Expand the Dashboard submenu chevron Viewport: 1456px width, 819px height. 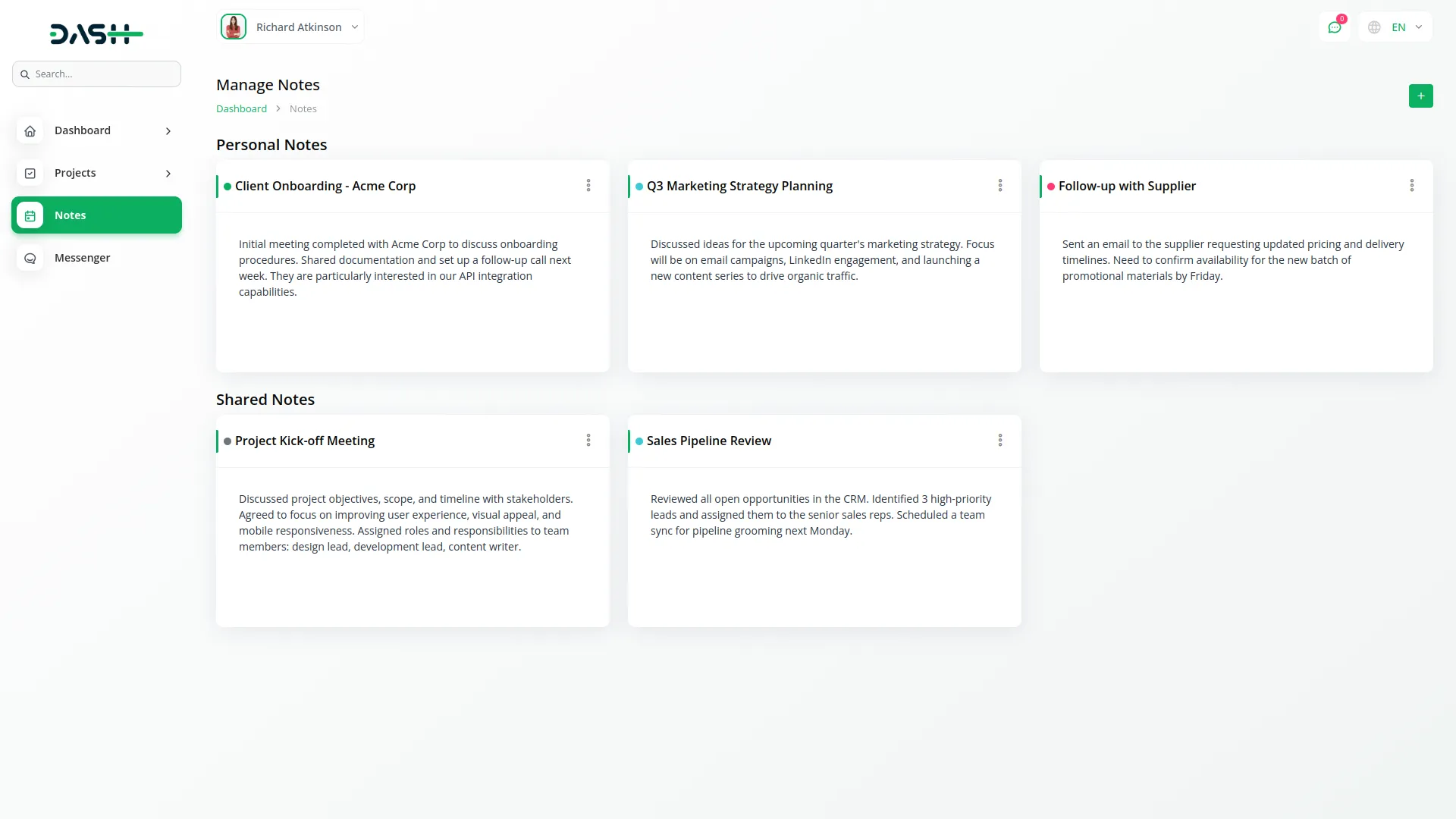pyautogui.click(x=168, y=131)
